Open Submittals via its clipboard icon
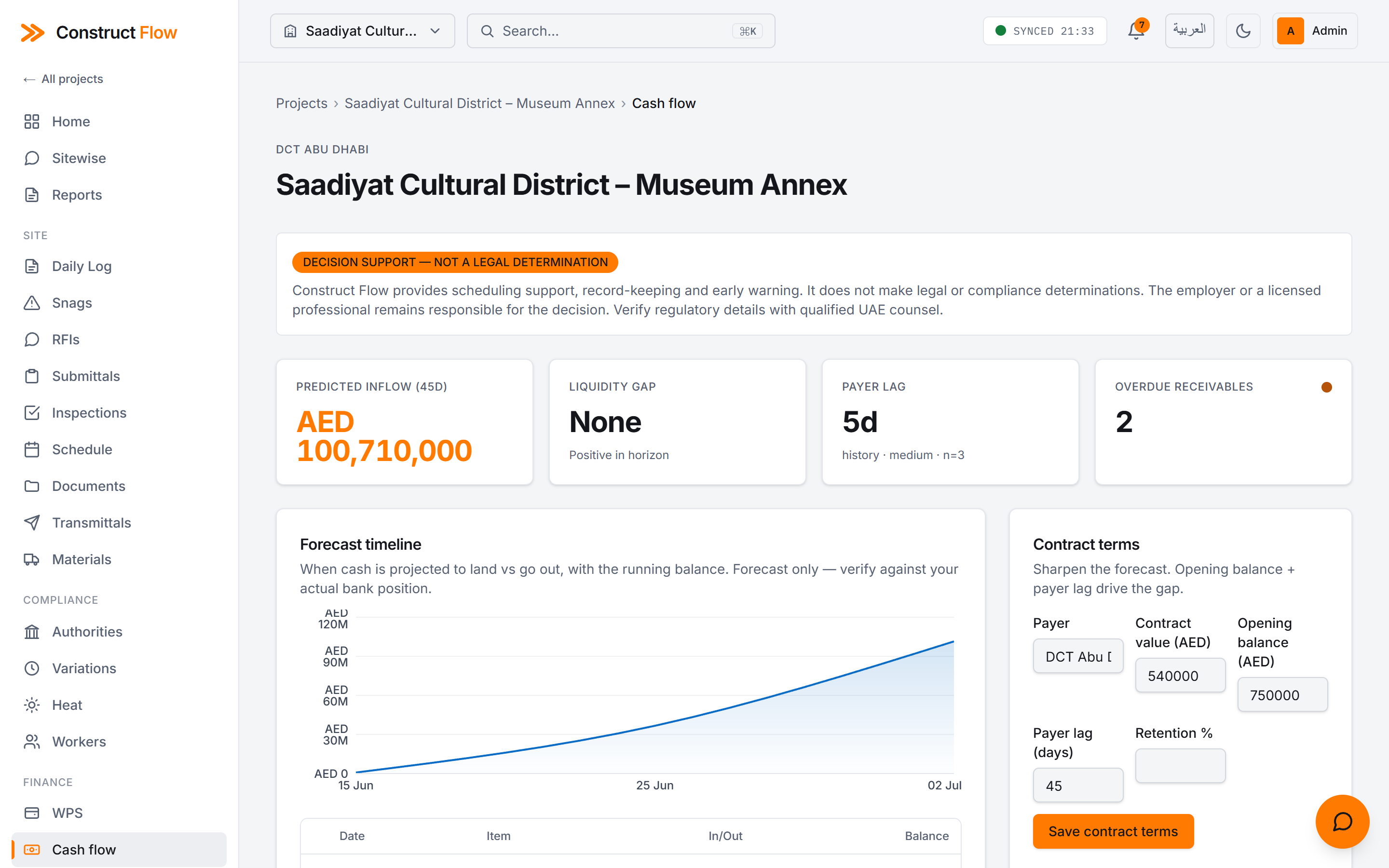 tap(31, 377)
